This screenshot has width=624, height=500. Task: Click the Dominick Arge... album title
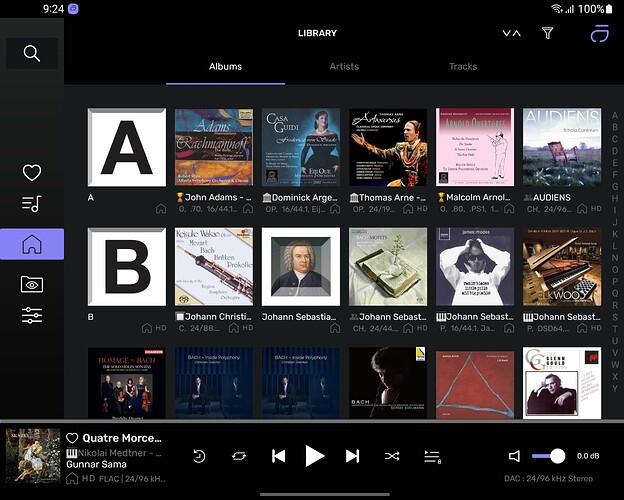point(300,197)
